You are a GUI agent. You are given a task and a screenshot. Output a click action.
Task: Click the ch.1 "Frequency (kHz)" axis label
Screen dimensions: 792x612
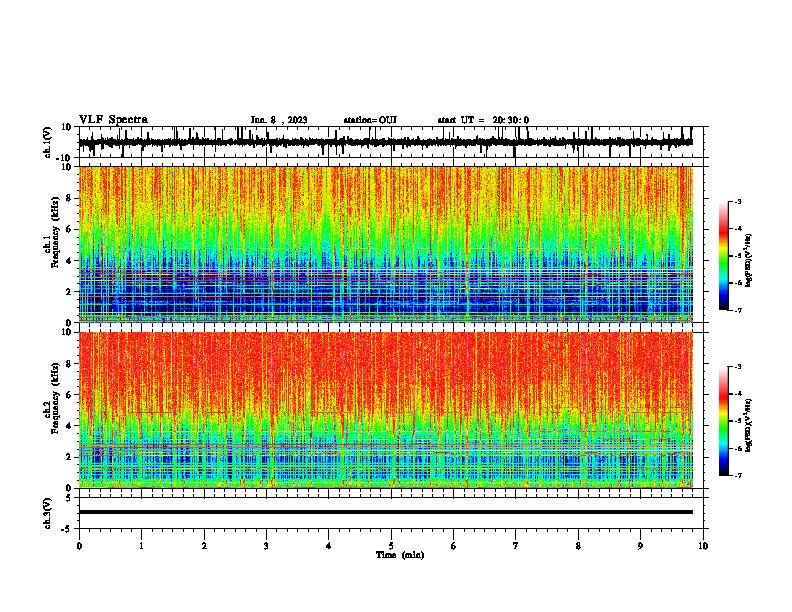[x=56, y=232]
